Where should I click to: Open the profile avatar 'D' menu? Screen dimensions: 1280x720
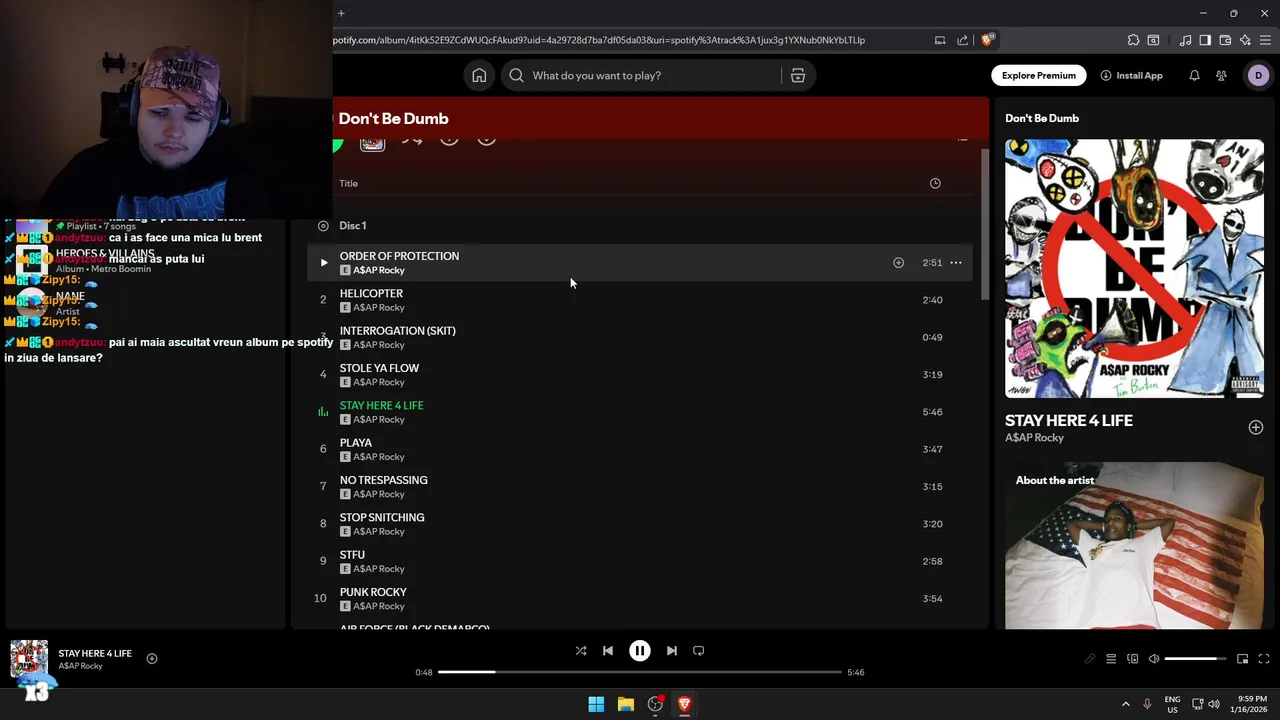pyautogui.click(x=1258, y=75)
